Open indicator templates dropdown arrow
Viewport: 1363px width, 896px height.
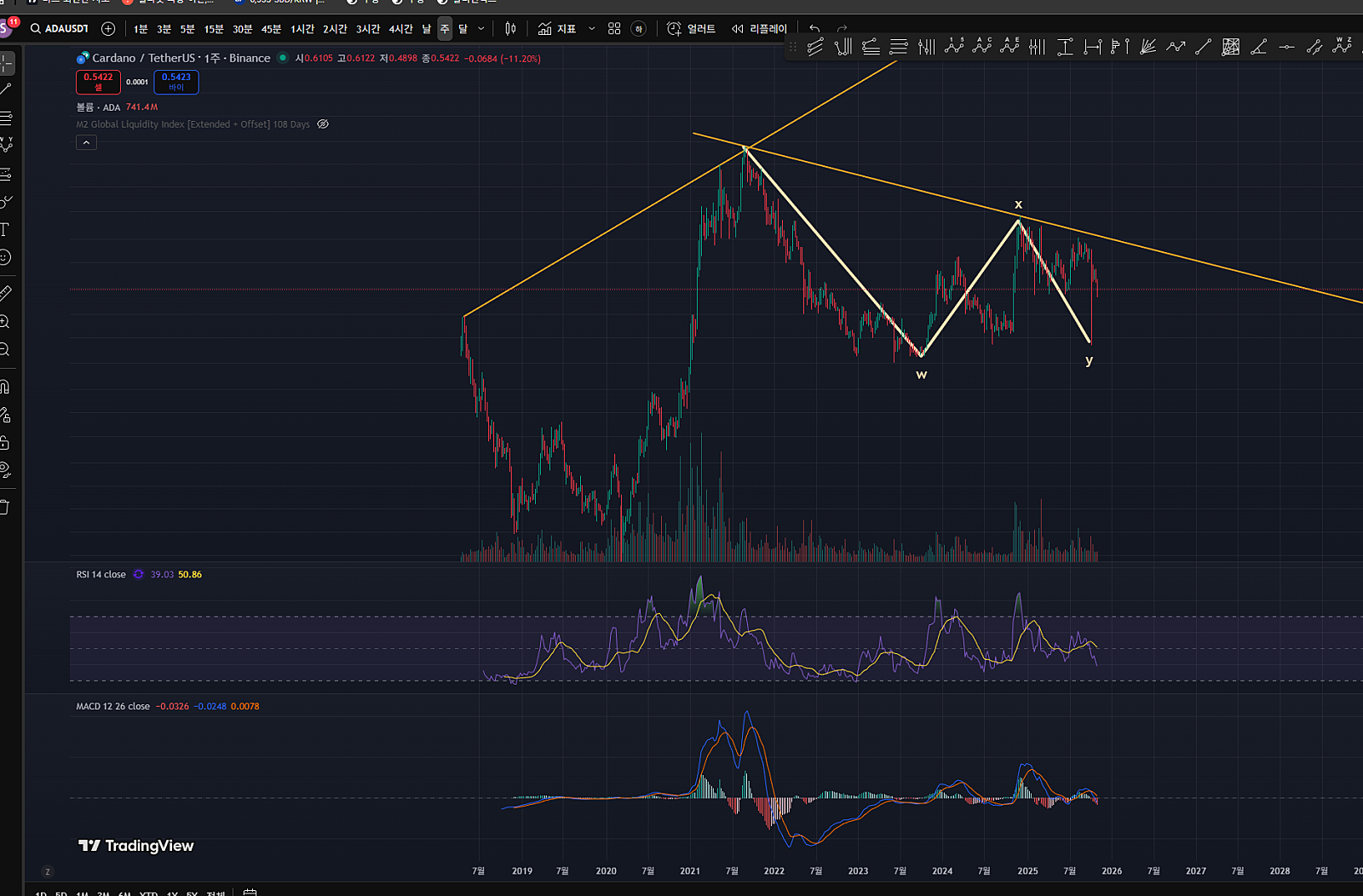point(592,29)
